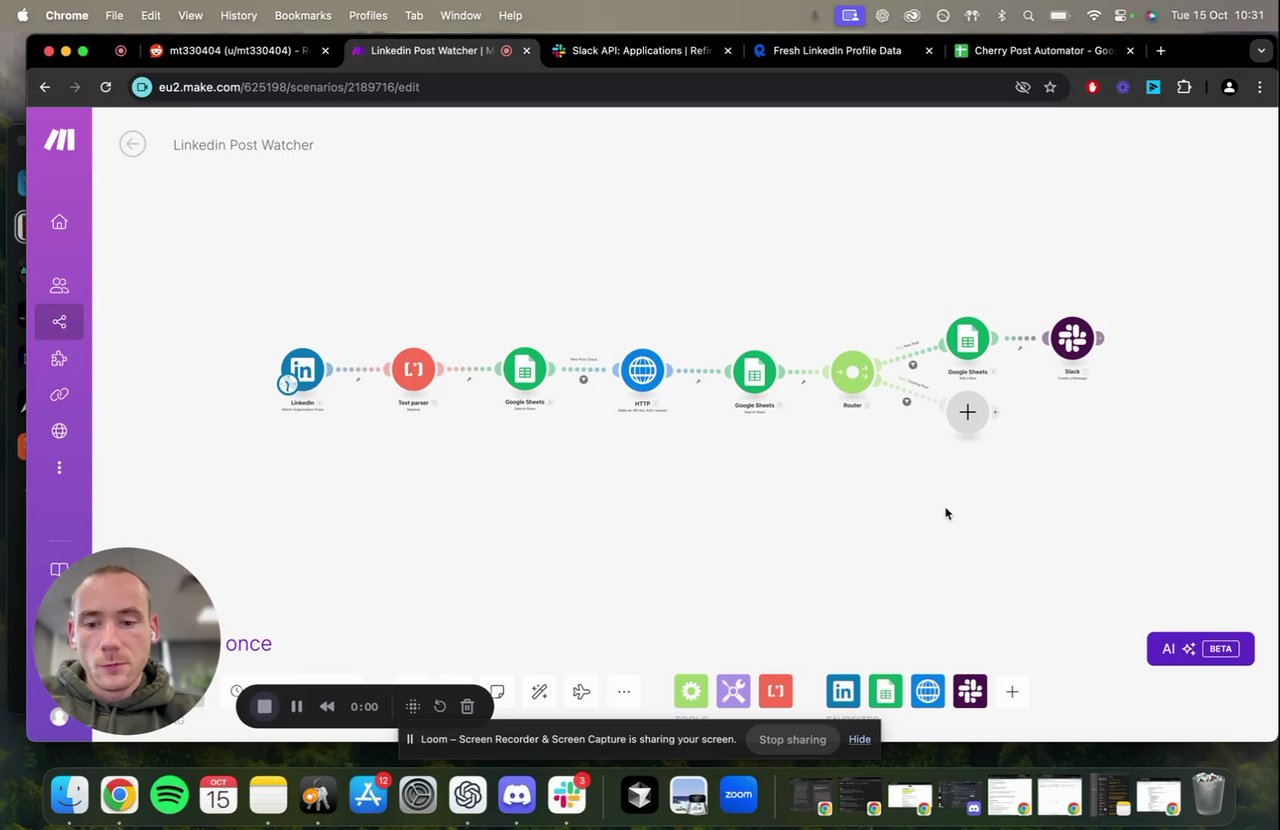
Task: Click the Loom drag-handle grid icon
Action: click(412, 706)
